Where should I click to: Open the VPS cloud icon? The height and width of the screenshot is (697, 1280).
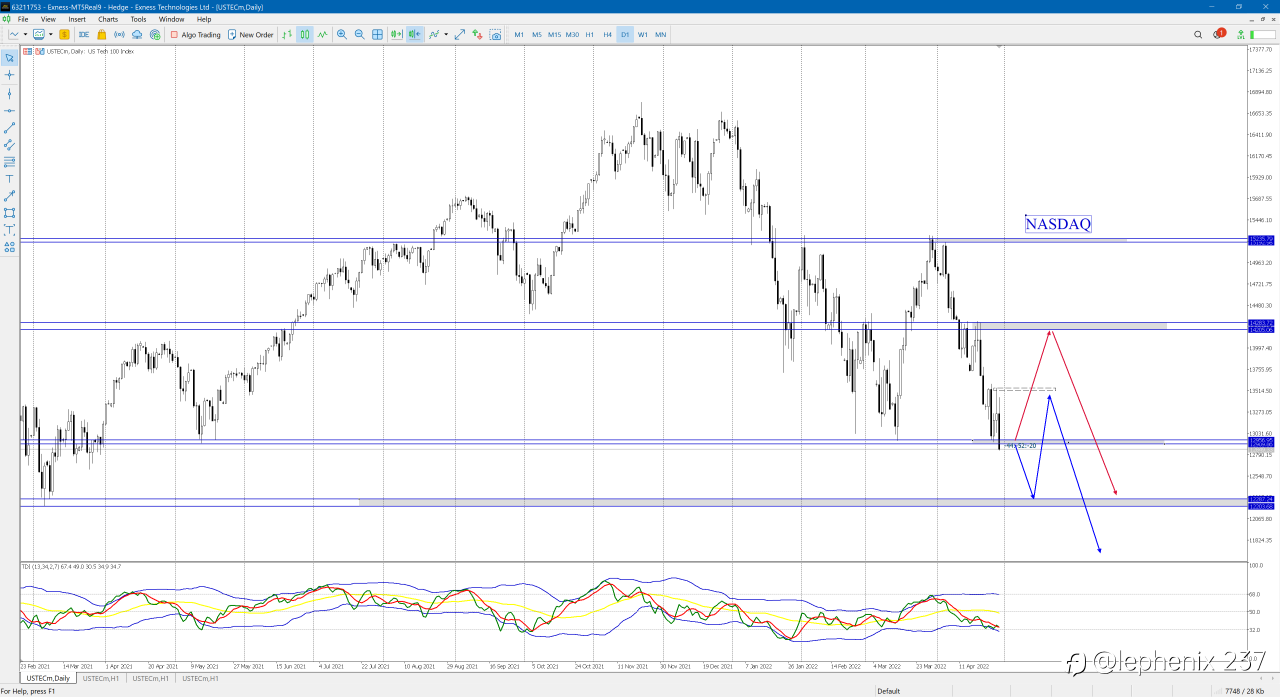click(137, 34)
